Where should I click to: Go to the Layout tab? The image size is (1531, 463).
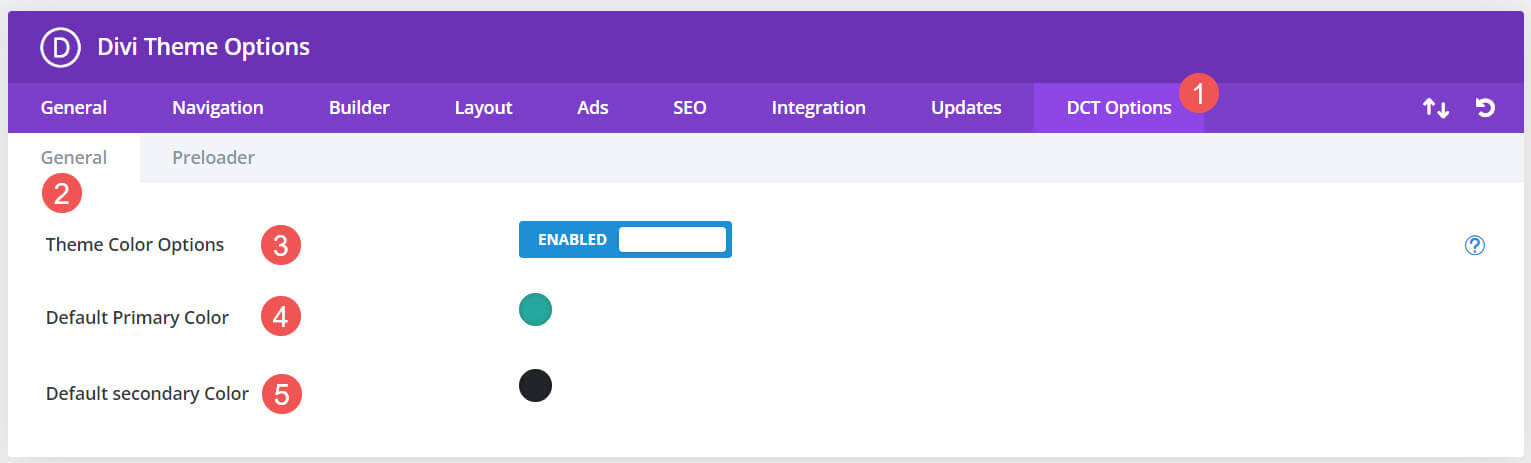(x=483, y=108)
